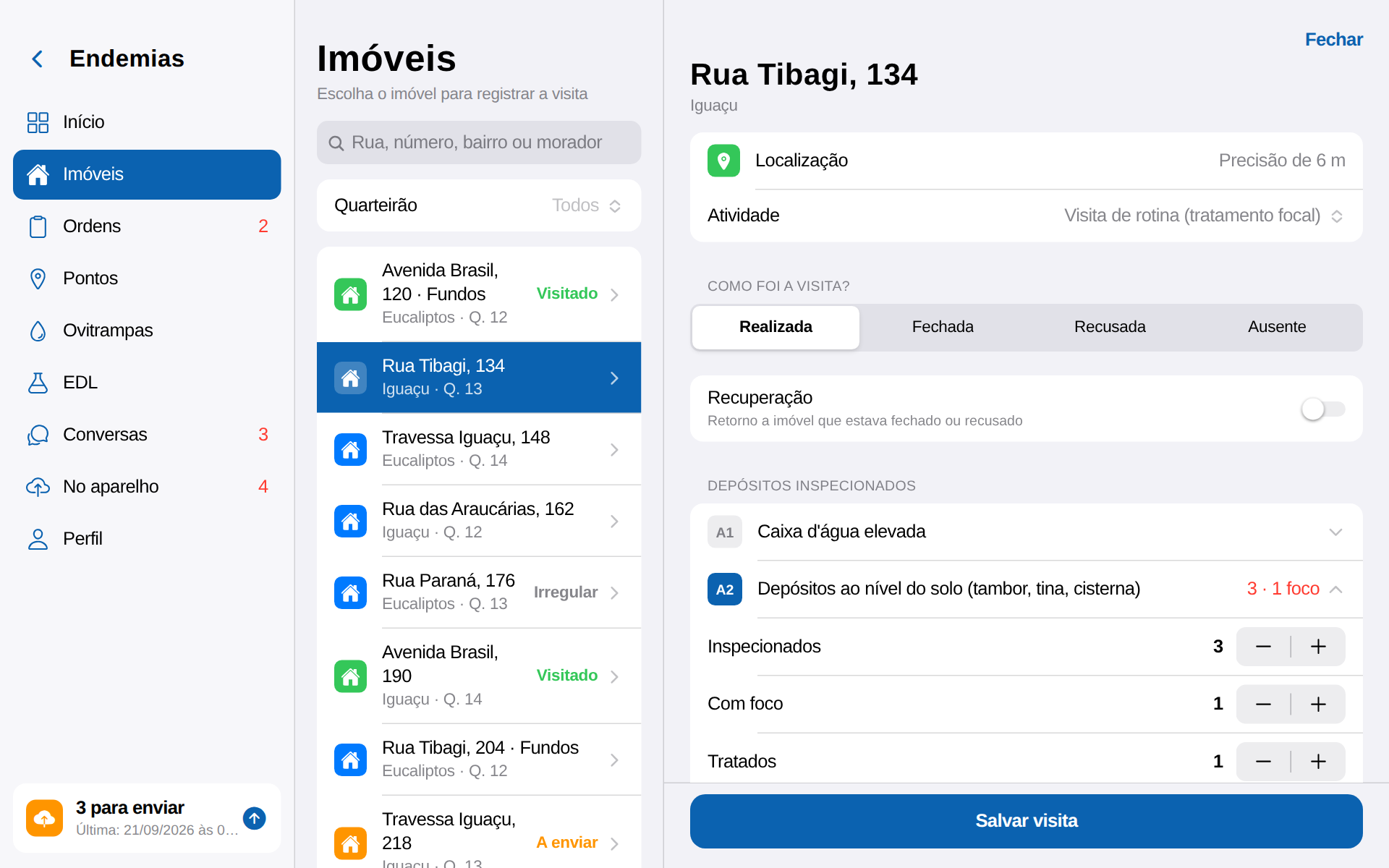
Task: Click the upload arrow in sync card
Action: [255, 818]
